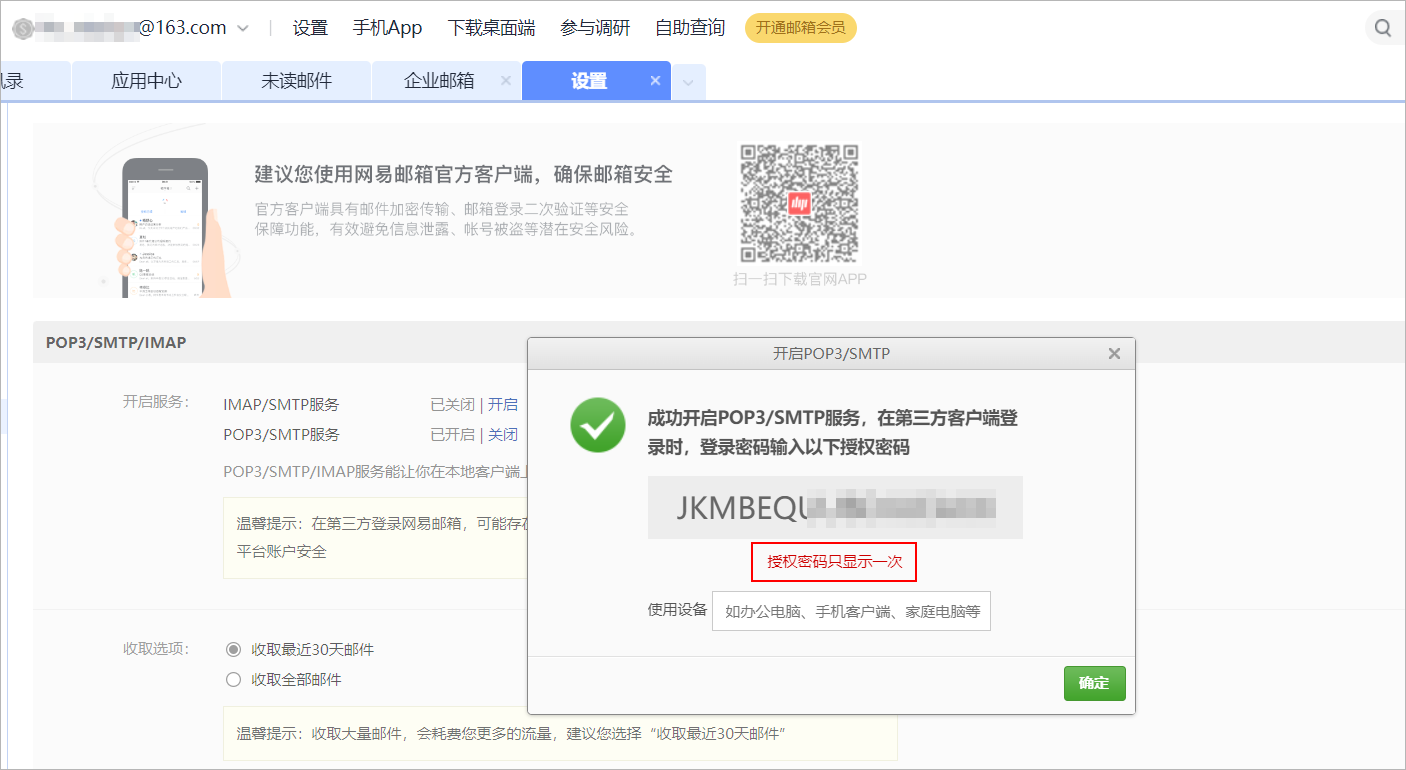This screenshot has height=770, width=1406.
Task: Click 扫一扫下载官网APP caption
Action: click(x=800, y=279)
